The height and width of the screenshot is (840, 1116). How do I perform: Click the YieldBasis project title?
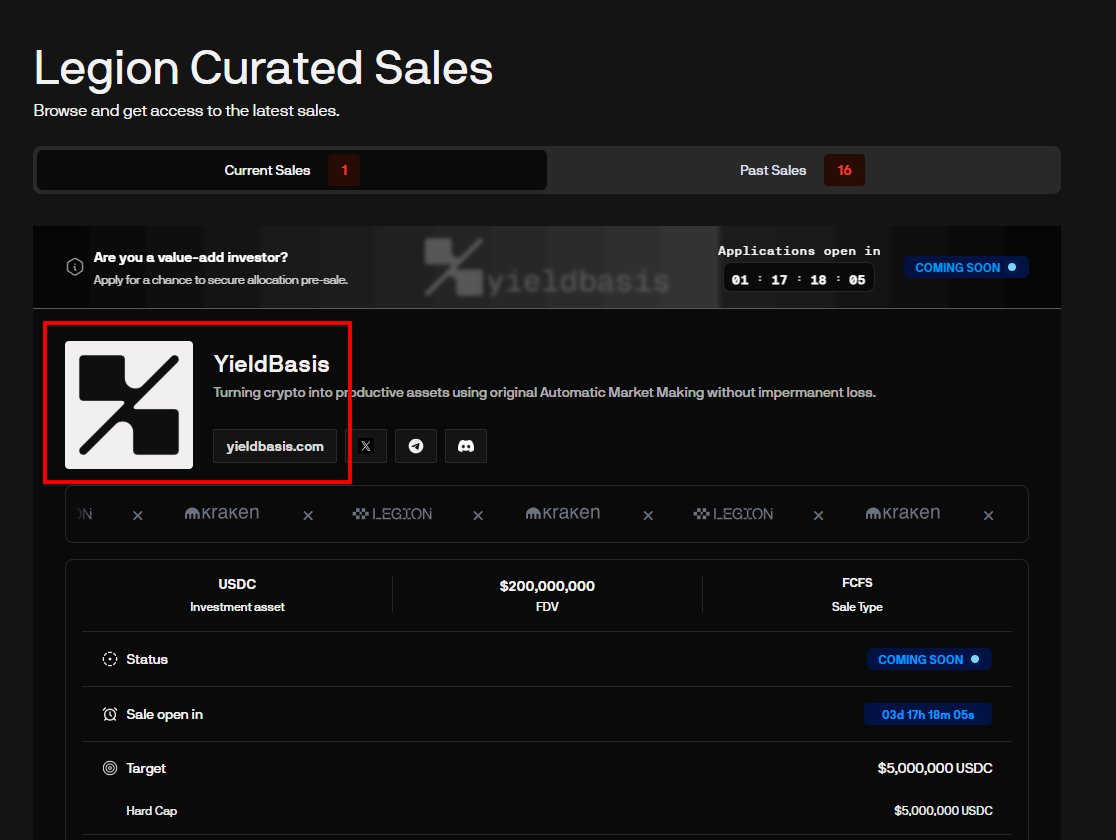point(271,364)
